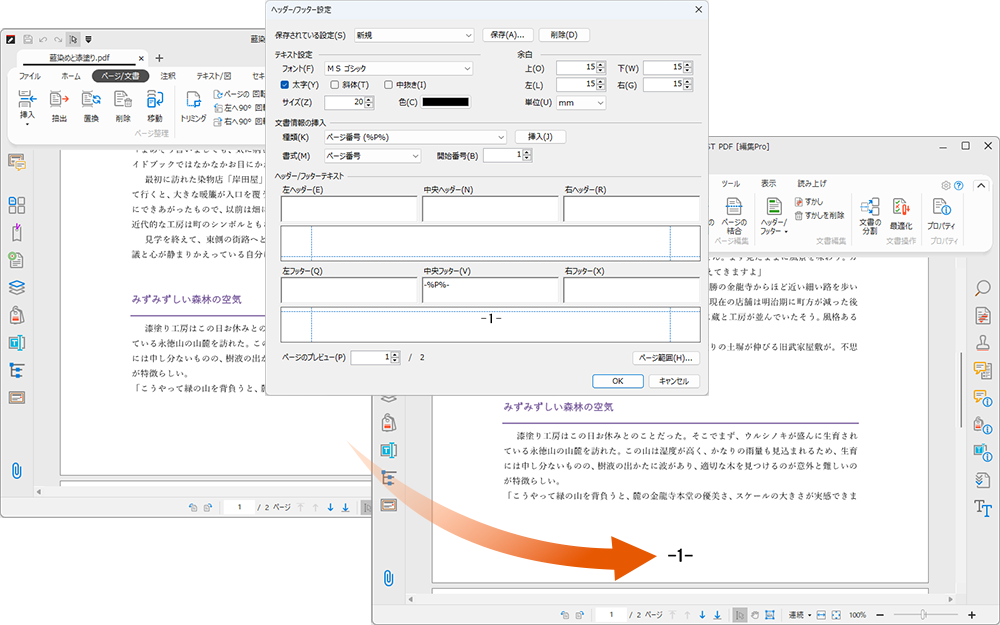Click the Replace (置換) page icon
The height and width of the screenshot is (625, 1000).
tap(91, 99)
